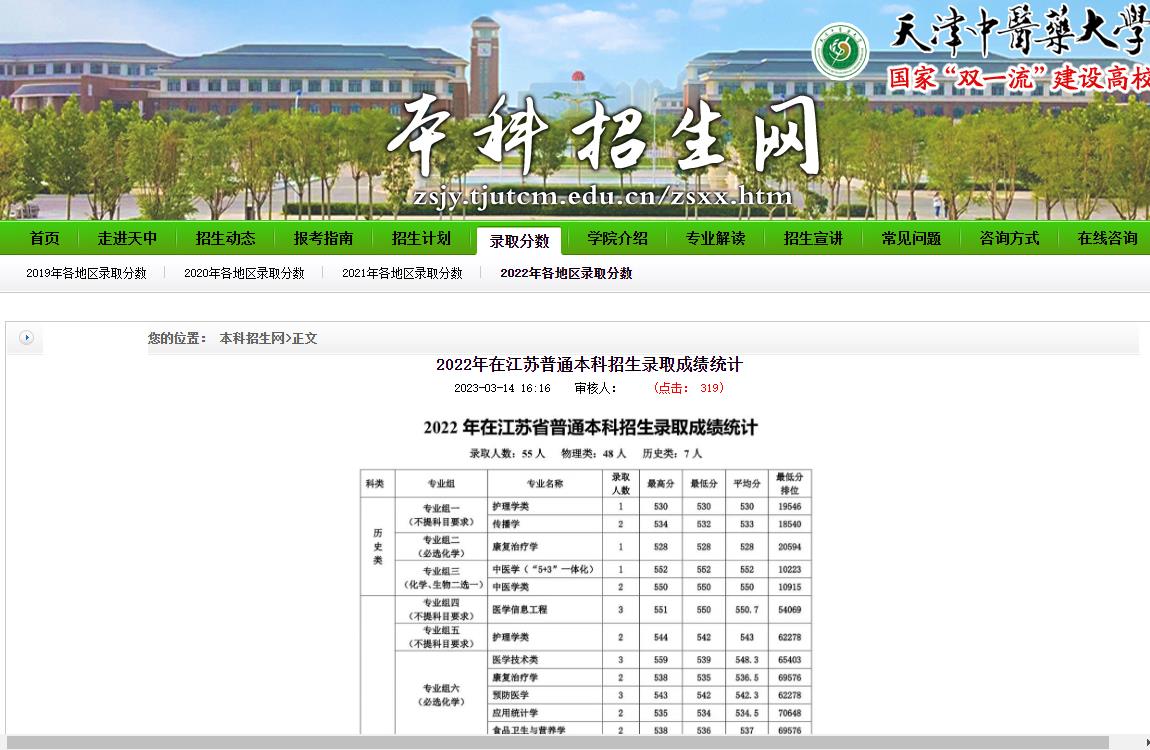Select the 招生计划 nav tab
1150x750 pixels.
(x=421, y=238)
